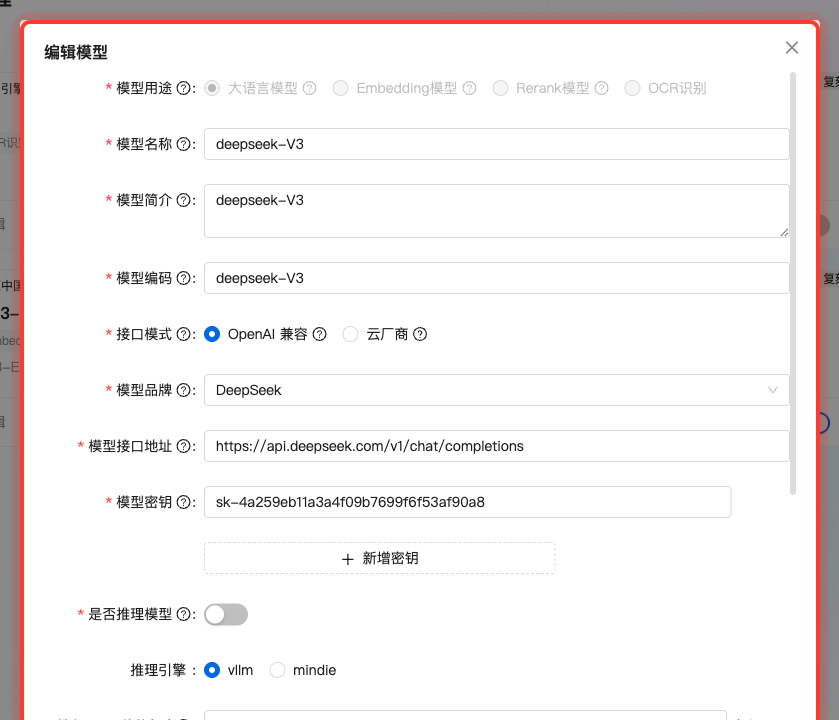
Task: Click inside the 模型密钥 key field
Action: 467,502
